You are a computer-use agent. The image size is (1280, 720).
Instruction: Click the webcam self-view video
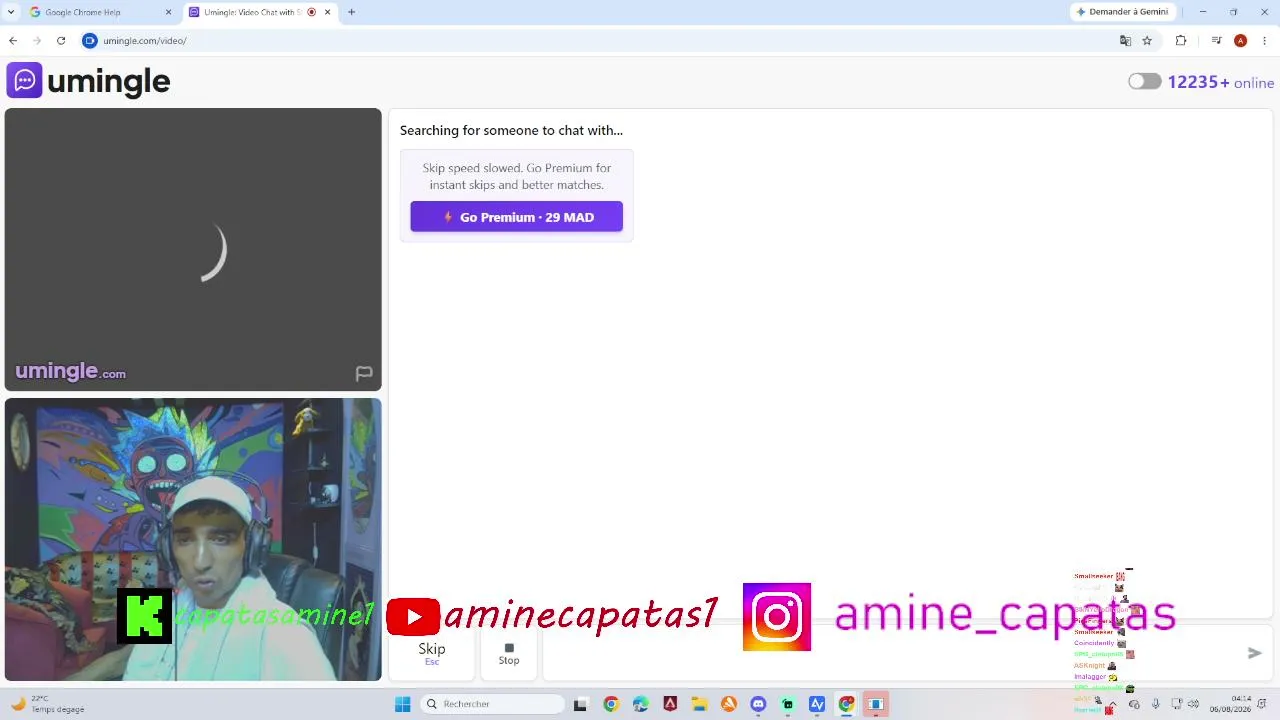pos(193,540)
